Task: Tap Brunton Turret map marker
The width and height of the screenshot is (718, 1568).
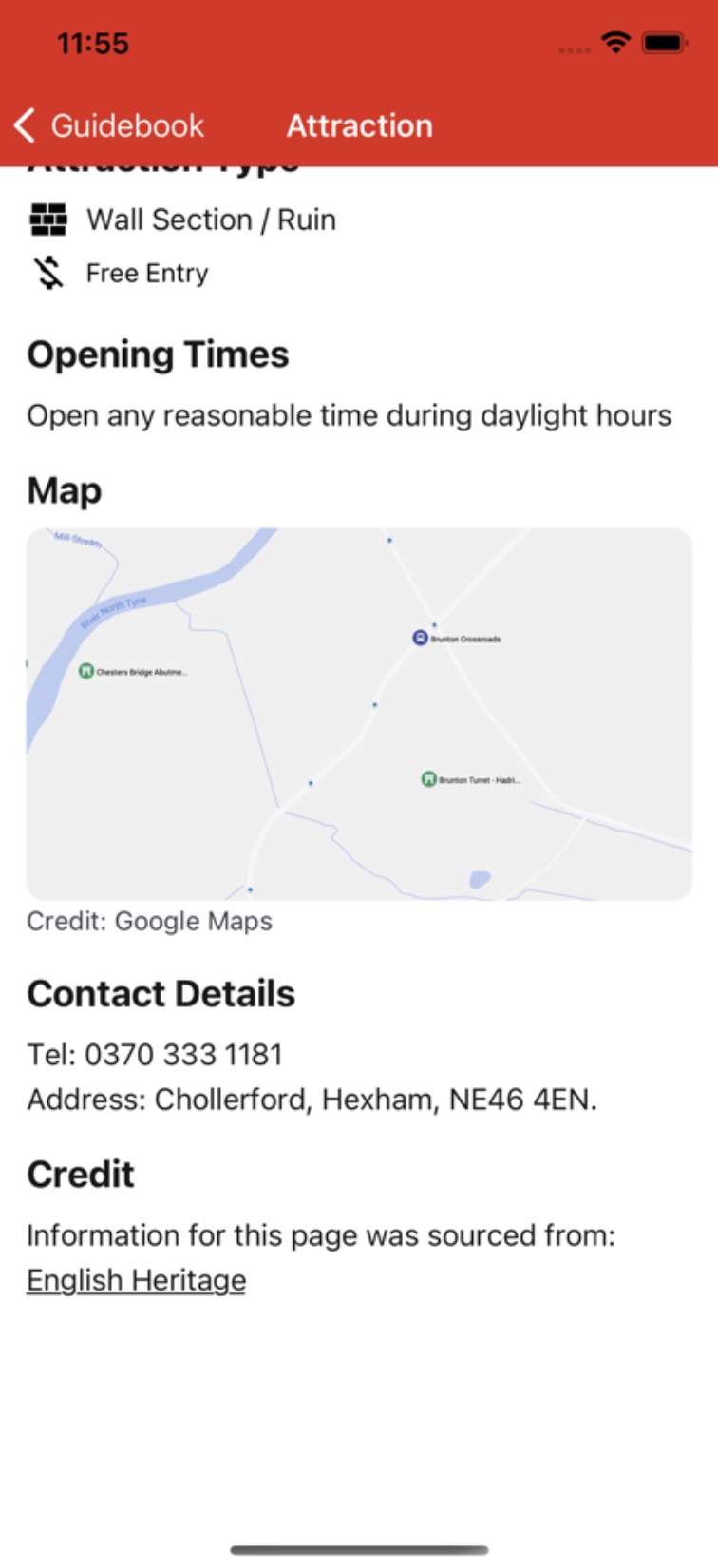Action: (428, 779)
